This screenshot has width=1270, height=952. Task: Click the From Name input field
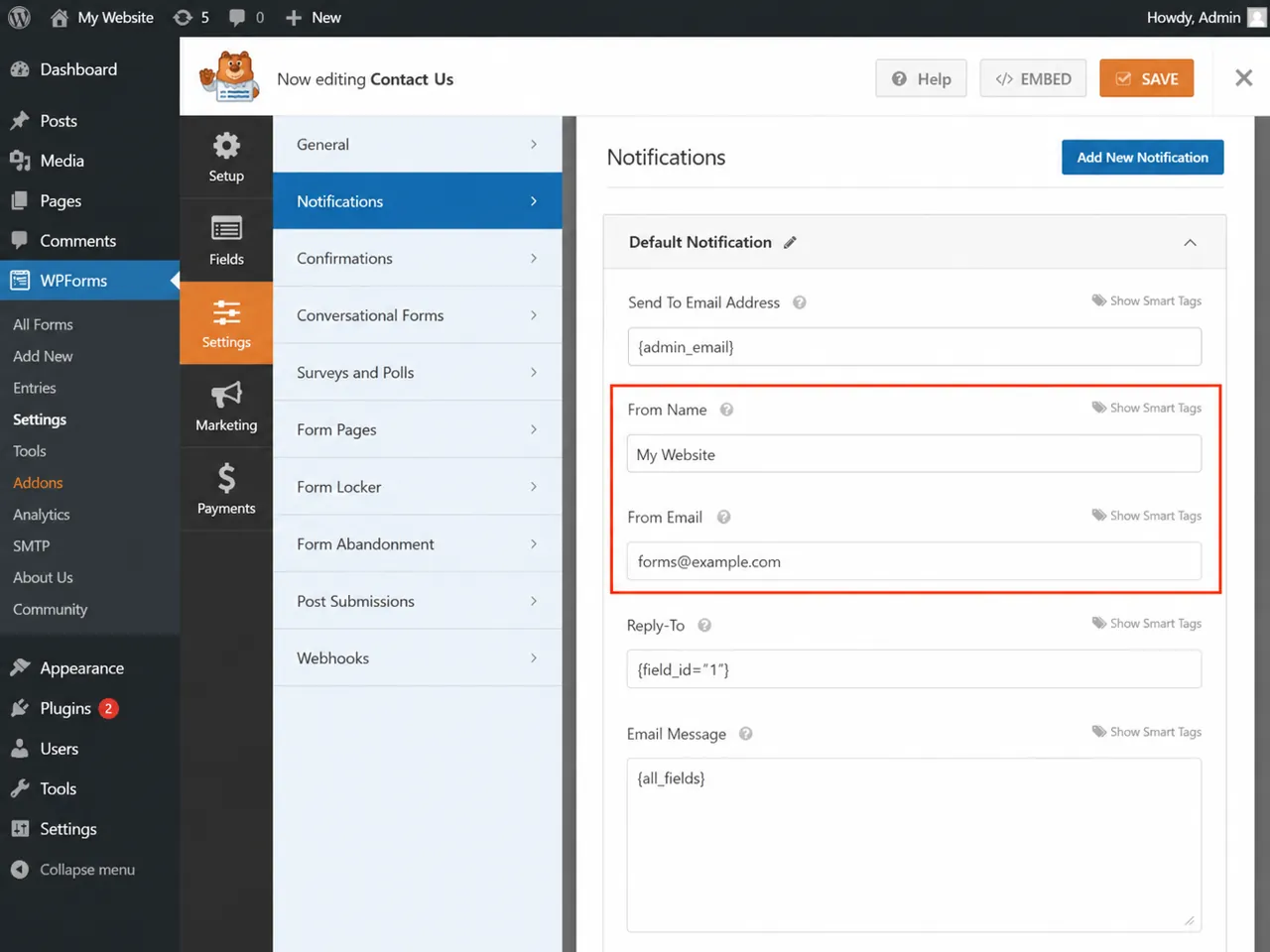pyautogui.click(x=914, y=454)
